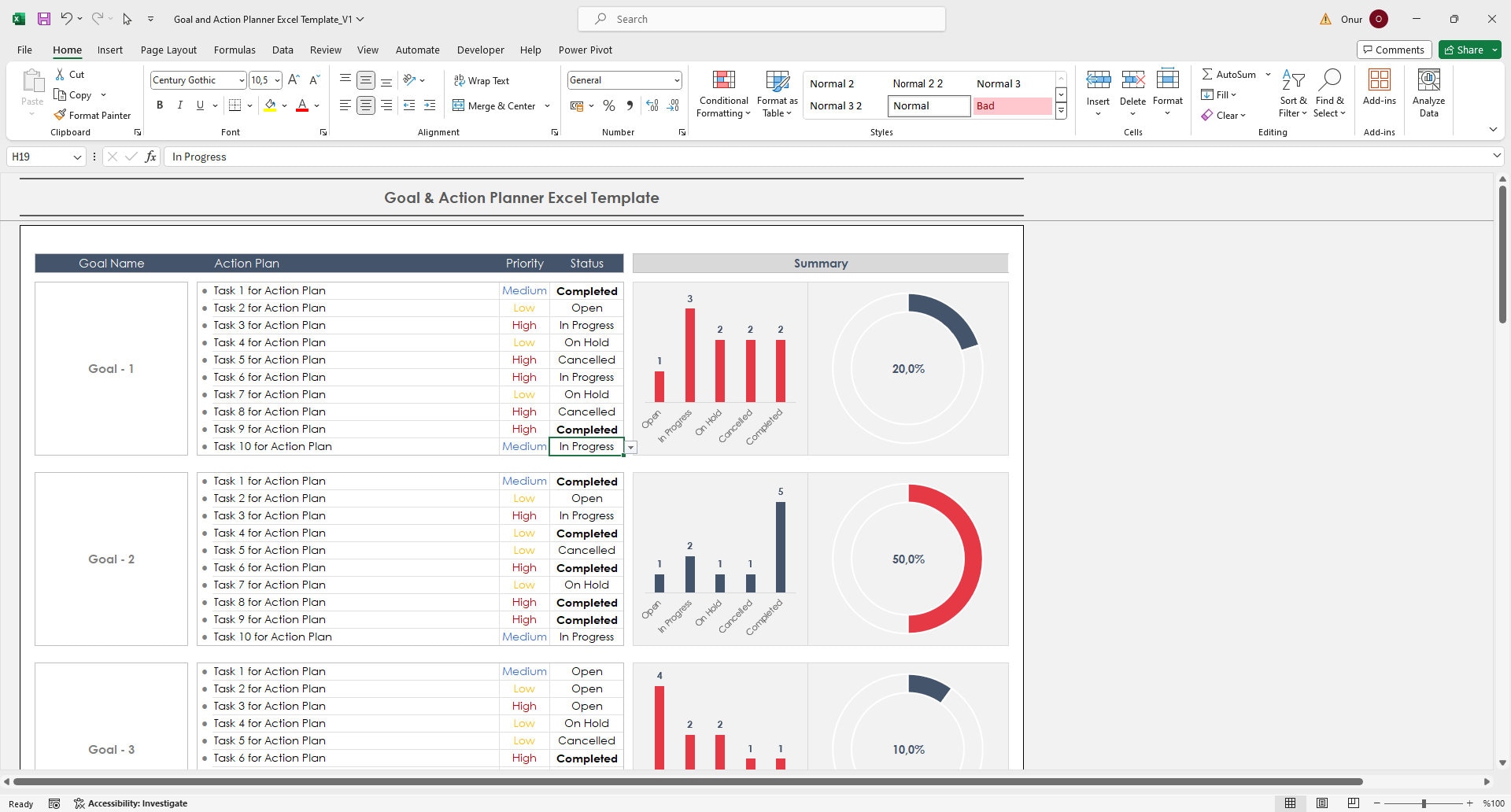This screenshot has width=1511, height=812.
Task: Toggle bold formatting
Action: click(x=160, y=105)
